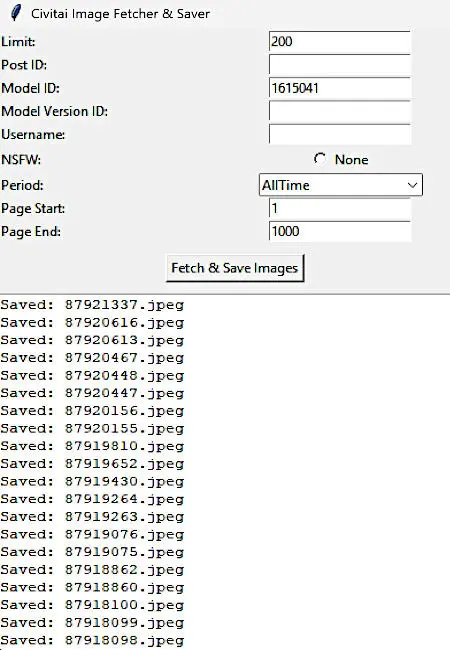Click log line Saved: 87921337.jpeg
450x650 pixels.
click(x=92, y=305)
